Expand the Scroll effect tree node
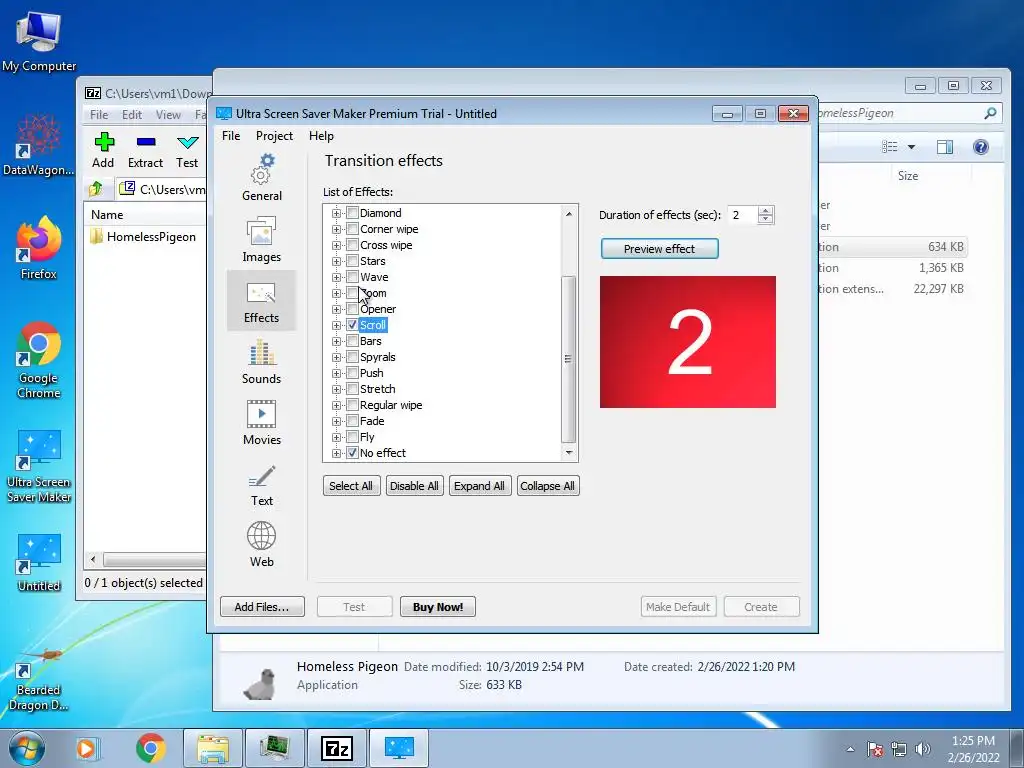This screenshot has width=1024, height=768. pyautogui.click(x=336, y=325)
